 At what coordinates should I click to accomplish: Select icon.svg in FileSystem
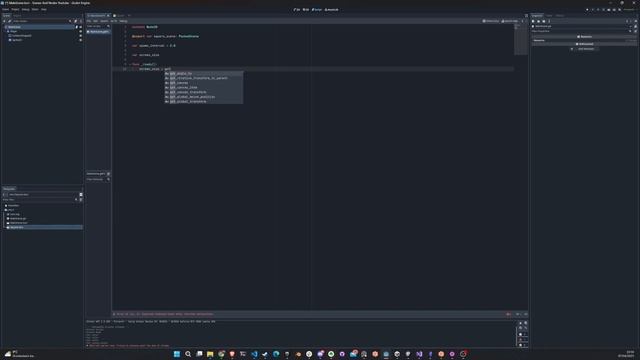[x=14, y=214]
